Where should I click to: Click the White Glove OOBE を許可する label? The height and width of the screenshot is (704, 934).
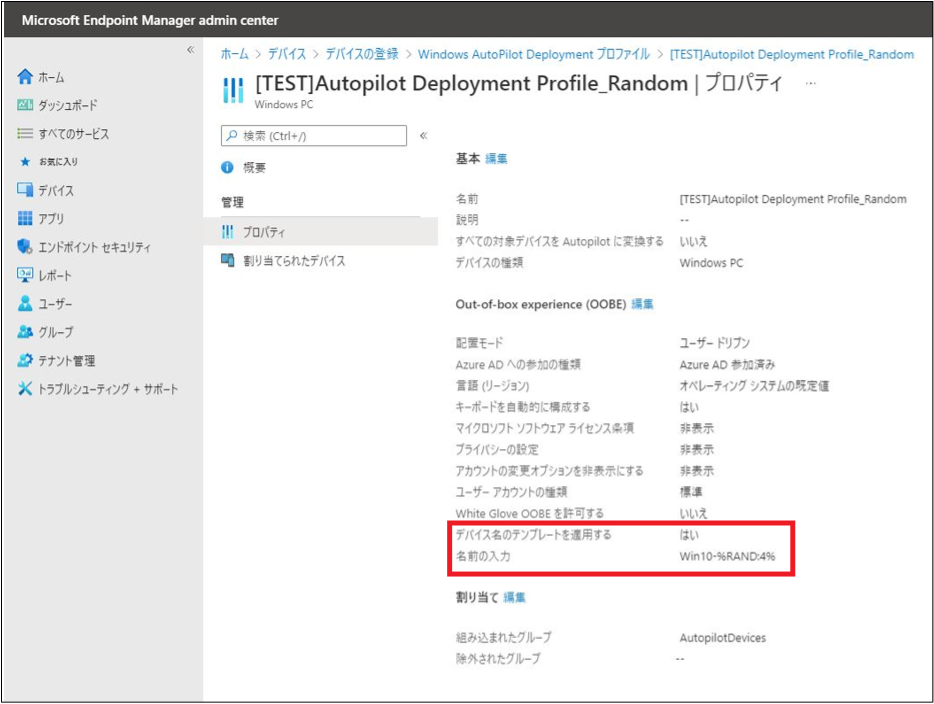click(x=530, y=513)
